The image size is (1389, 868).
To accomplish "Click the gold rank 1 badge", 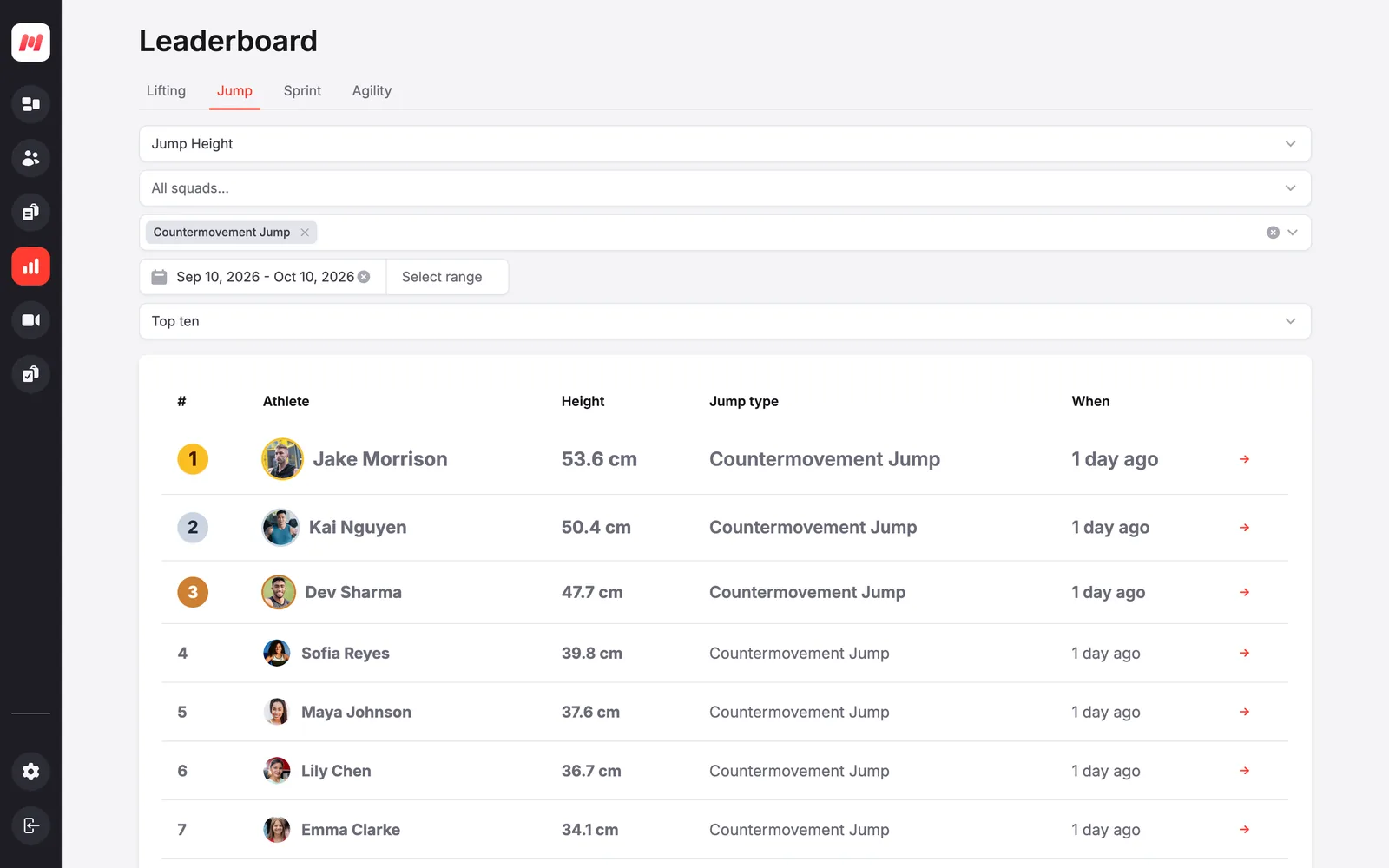I will (193, 459).
